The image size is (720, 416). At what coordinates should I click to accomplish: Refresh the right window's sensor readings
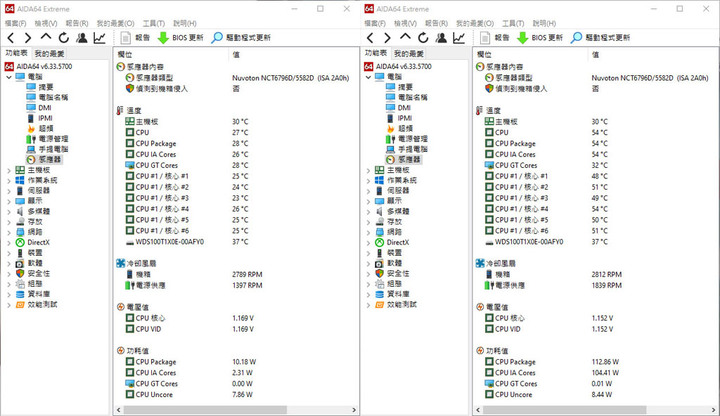click(423, 38)
